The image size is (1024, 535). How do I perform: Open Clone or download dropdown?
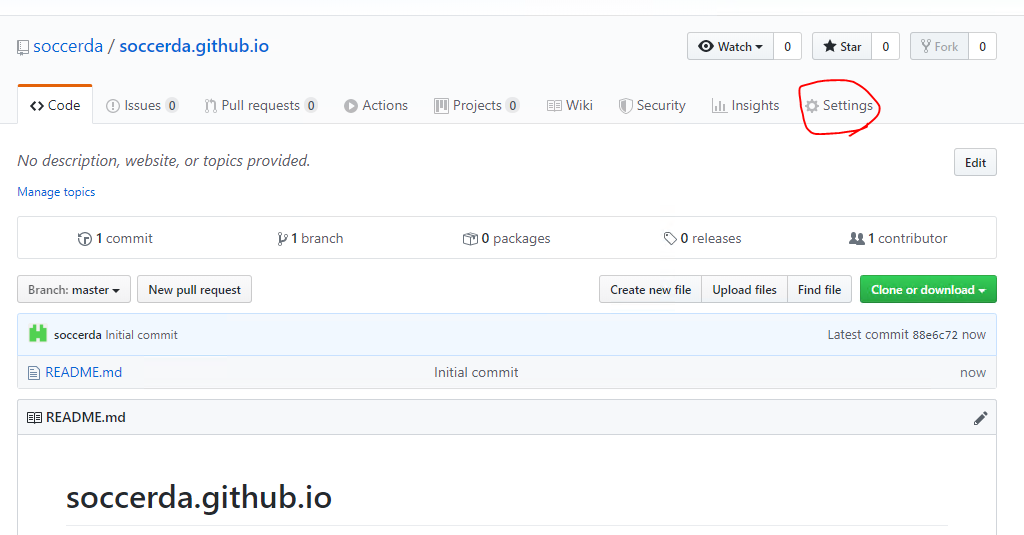pos(928,289)
